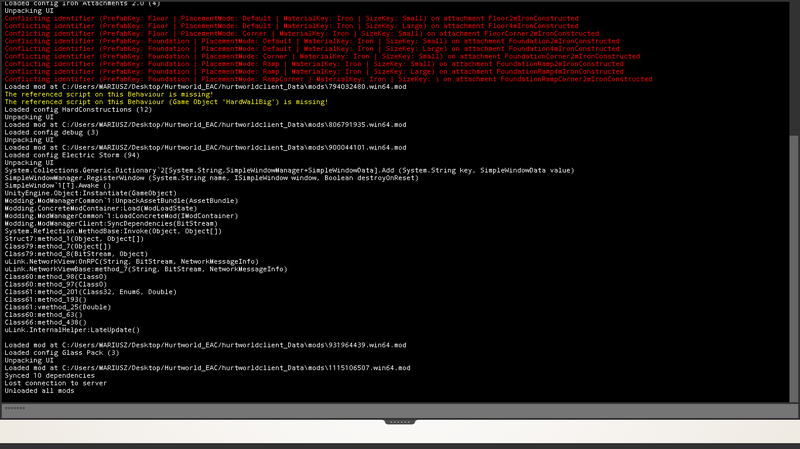The image size is (800, 449).
Task: Select red error for Foundation4mIronConstructed
Action: point(312,49)
